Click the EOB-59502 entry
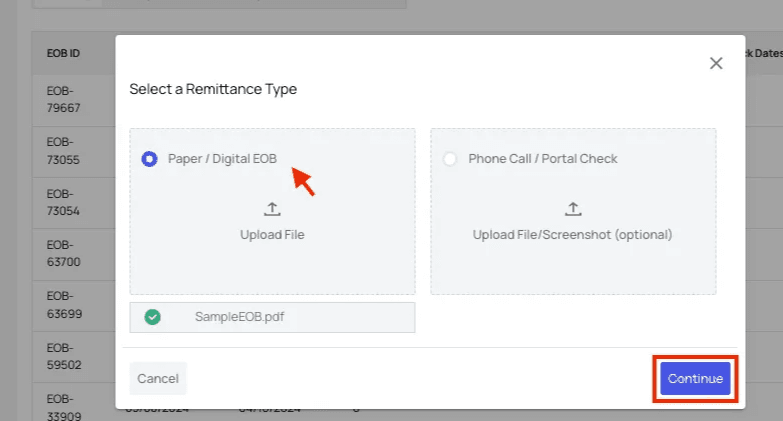Viewport: 783px width, 421px height. pos(63,357)
